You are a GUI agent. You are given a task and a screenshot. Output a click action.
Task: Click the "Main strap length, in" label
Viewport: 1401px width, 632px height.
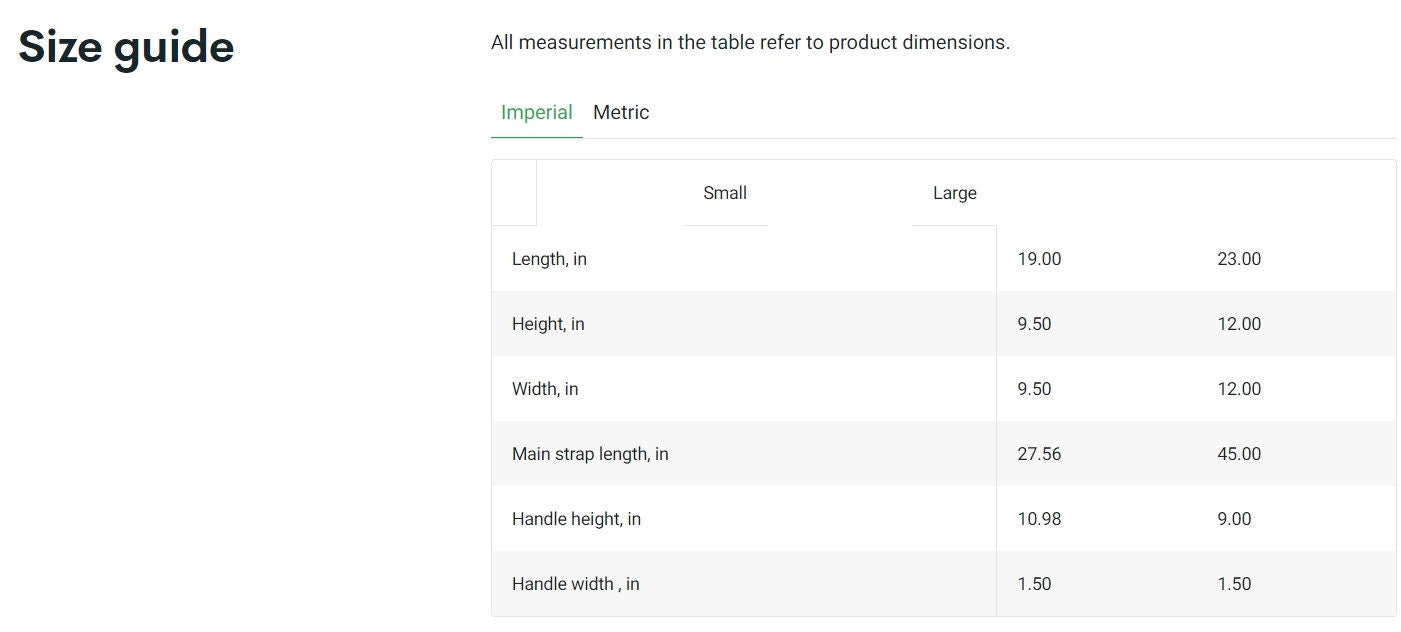590,454
